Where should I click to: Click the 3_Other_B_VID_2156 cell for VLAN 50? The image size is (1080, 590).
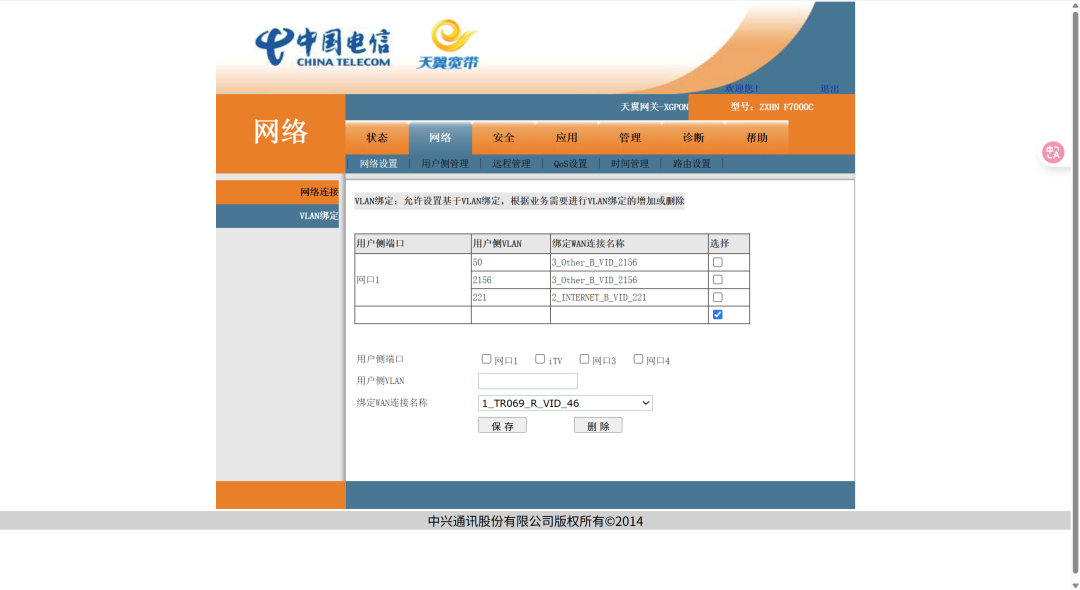629,262
